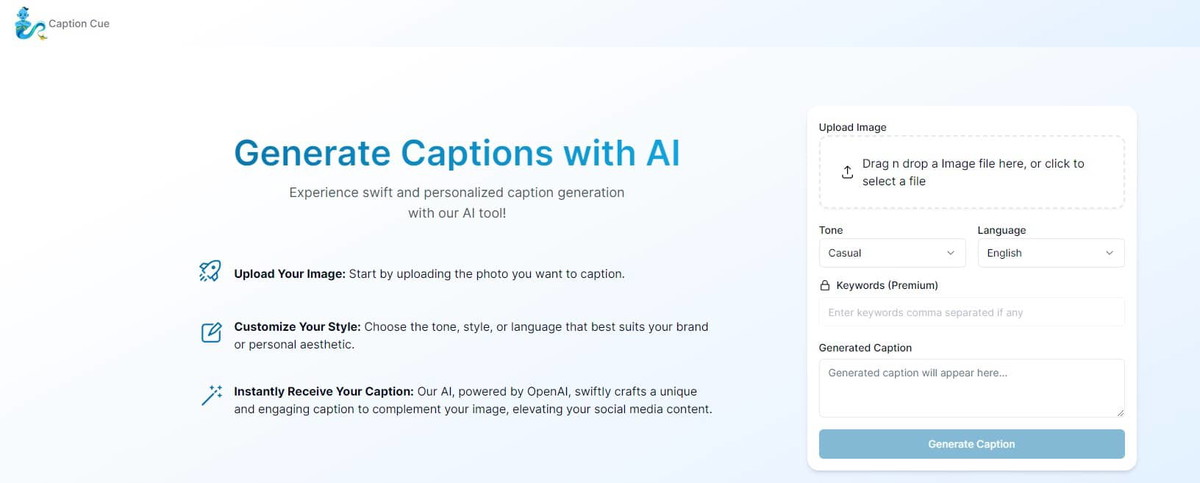
Task: Click the Upload Image label
Action: click(852, 127)
